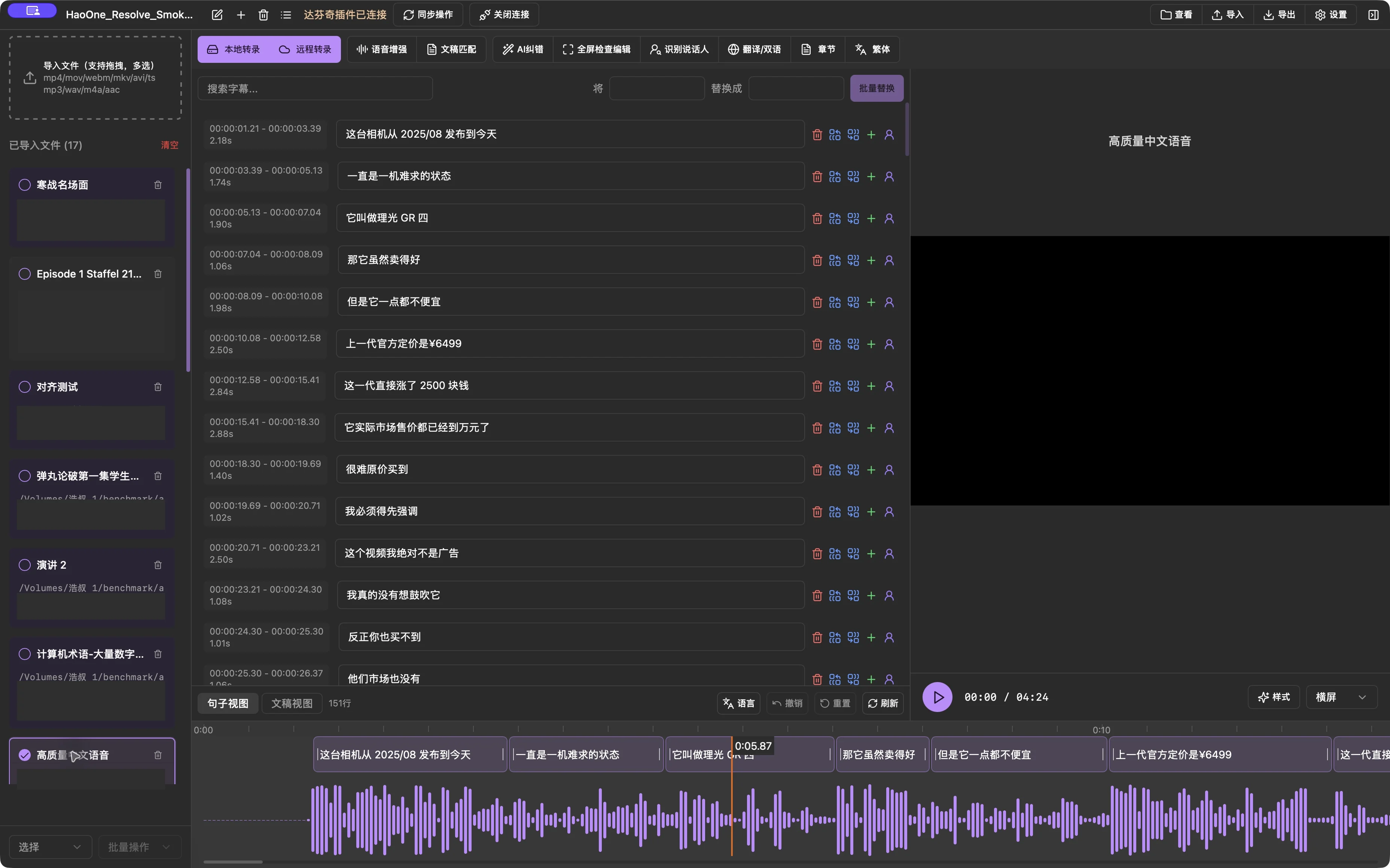Image resolution: width=1390 pixels, height=868 pixels.
Task: Click the 同步操作 button
Action: pyautogui.click(x=428, y=15)
